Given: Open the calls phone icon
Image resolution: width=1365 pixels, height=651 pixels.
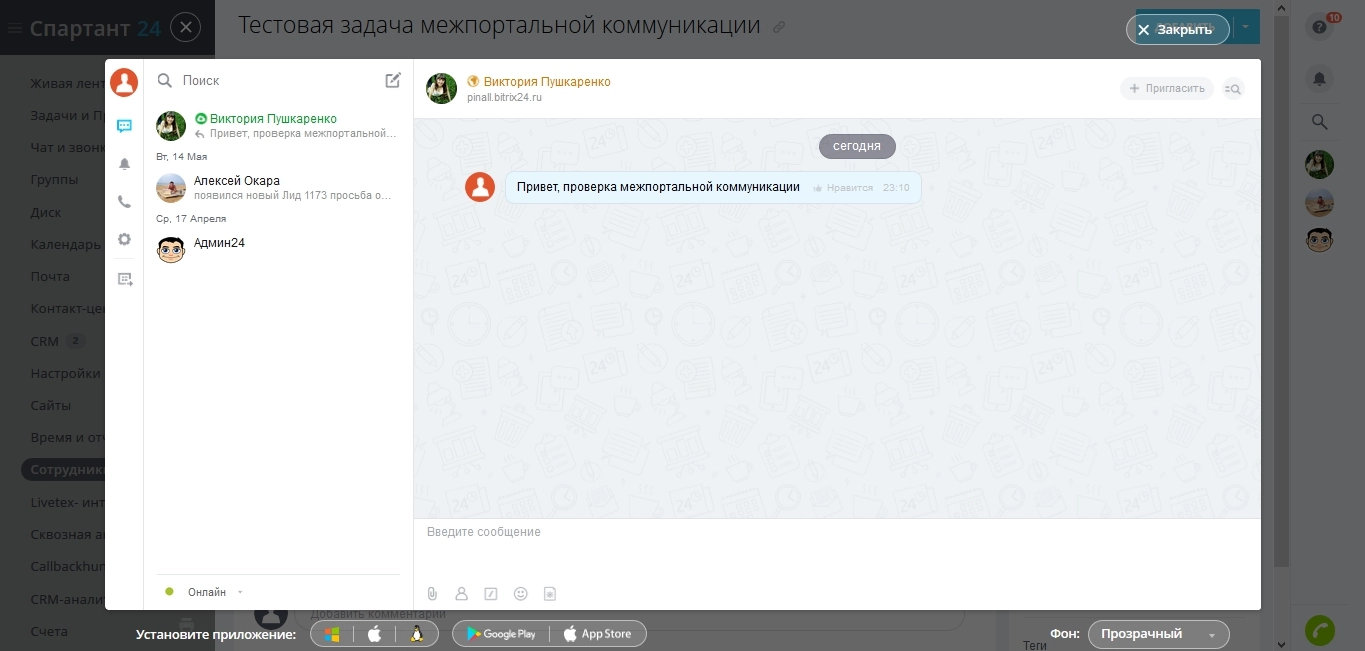Looking at the screenshot, I should click(x=124, y=201).
